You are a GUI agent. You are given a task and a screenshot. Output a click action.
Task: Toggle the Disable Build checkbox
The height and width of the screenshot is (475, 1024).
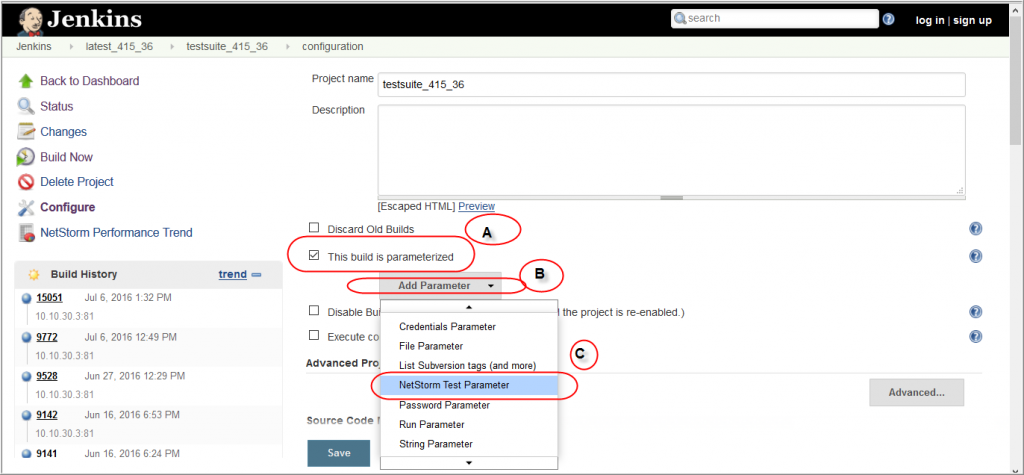click(x=314, y=311)
